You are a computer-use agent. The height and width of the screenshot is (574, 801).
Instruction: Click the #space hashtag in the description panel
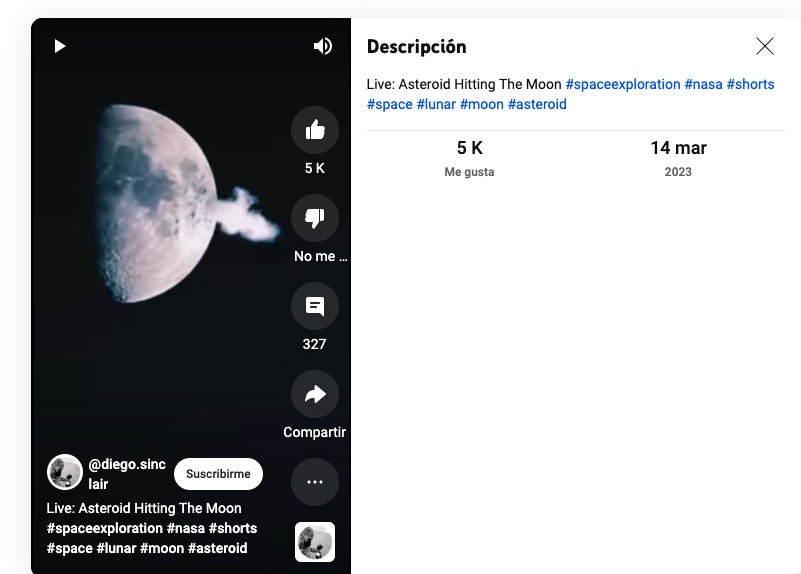click(x=390, y=104)
